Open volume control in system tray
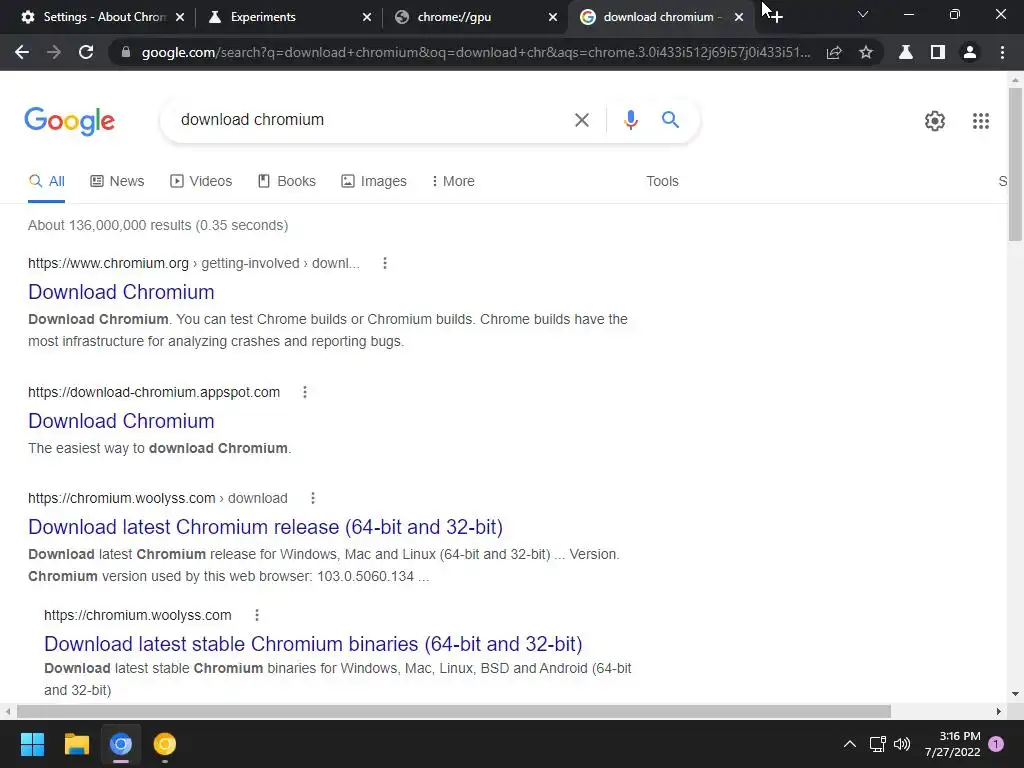 coord(902,744)
